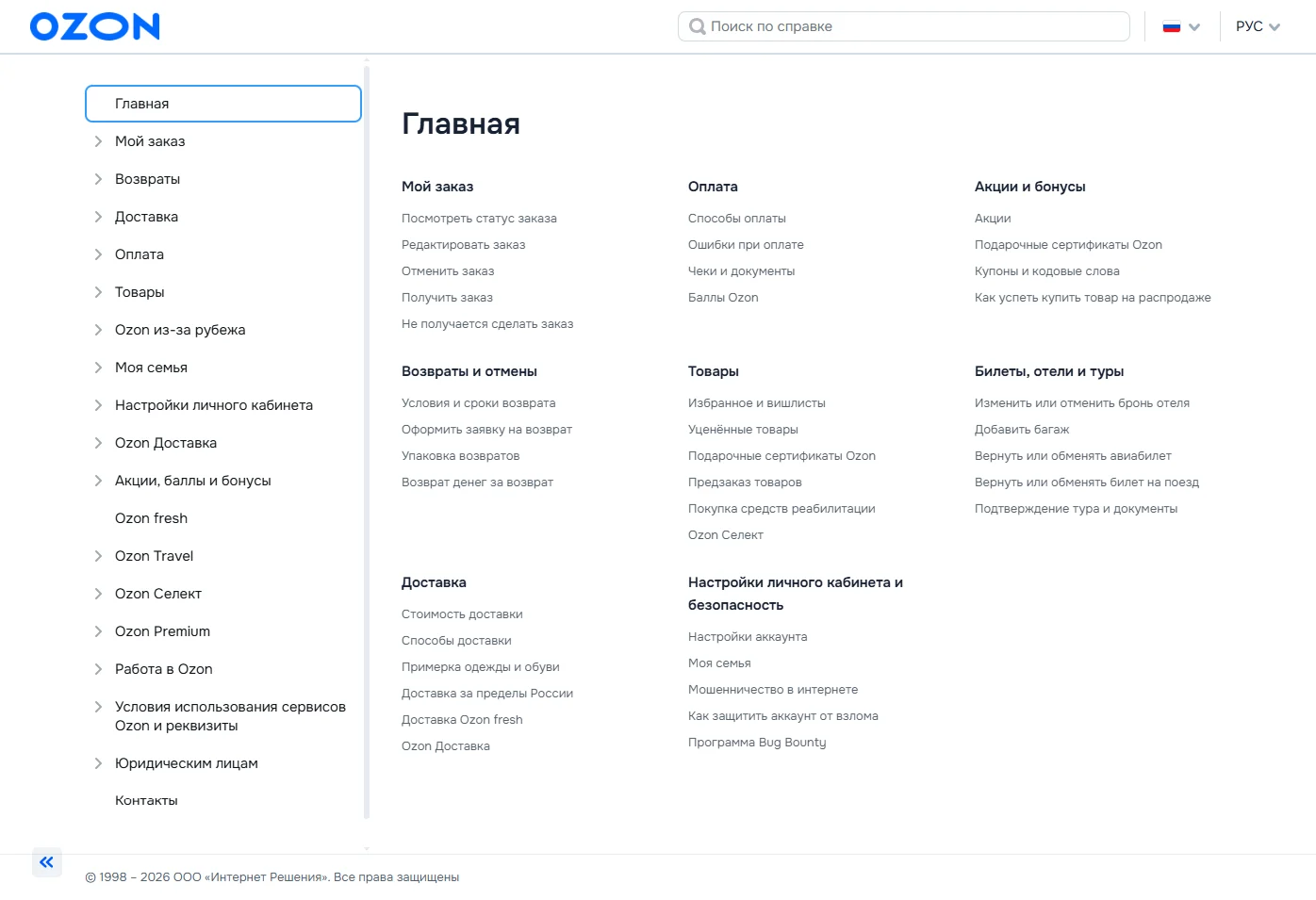Open Как защитить аккаунт от взлома link

click(783, 716)
